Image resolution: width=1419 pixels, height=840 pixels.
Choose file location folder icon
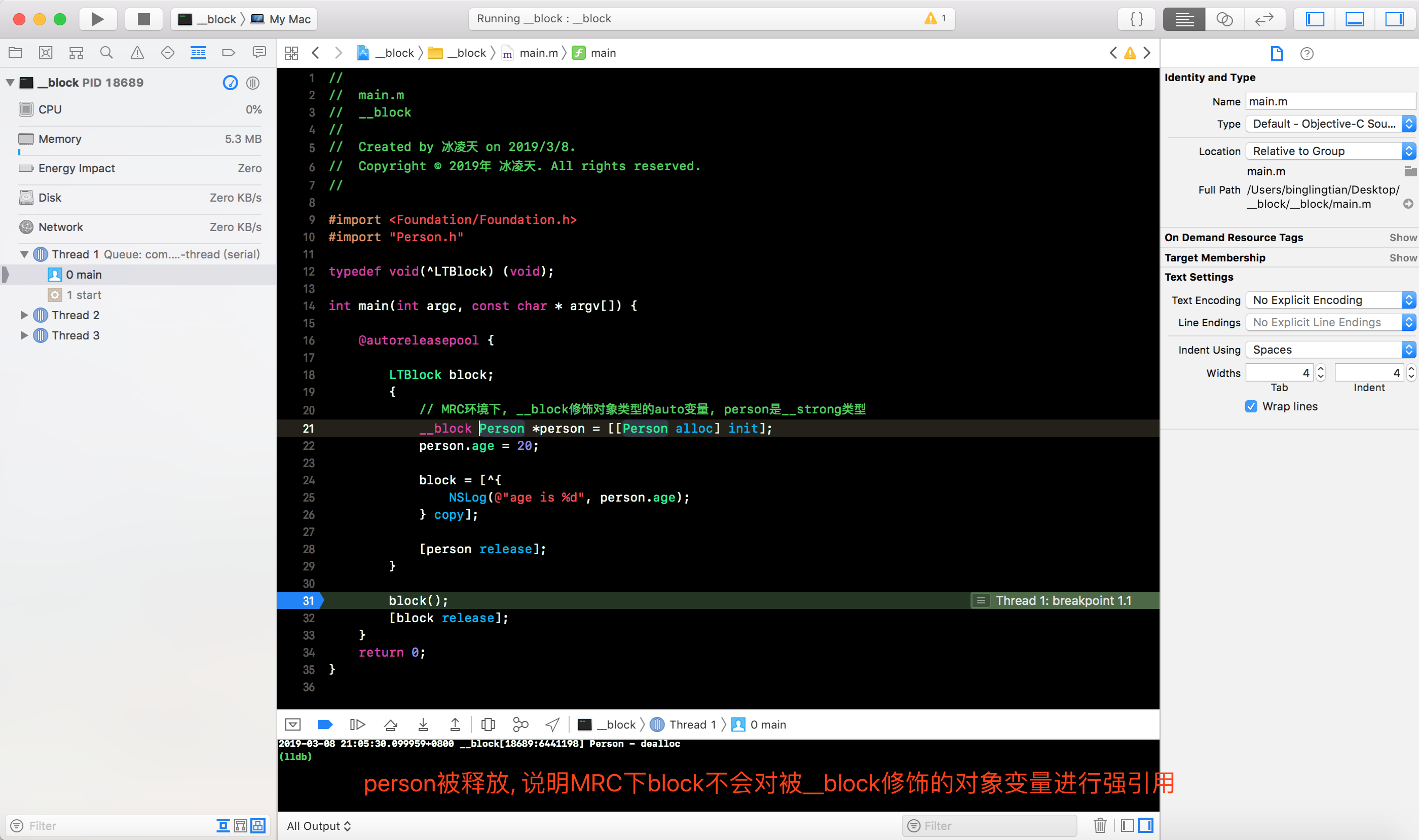1410,171
